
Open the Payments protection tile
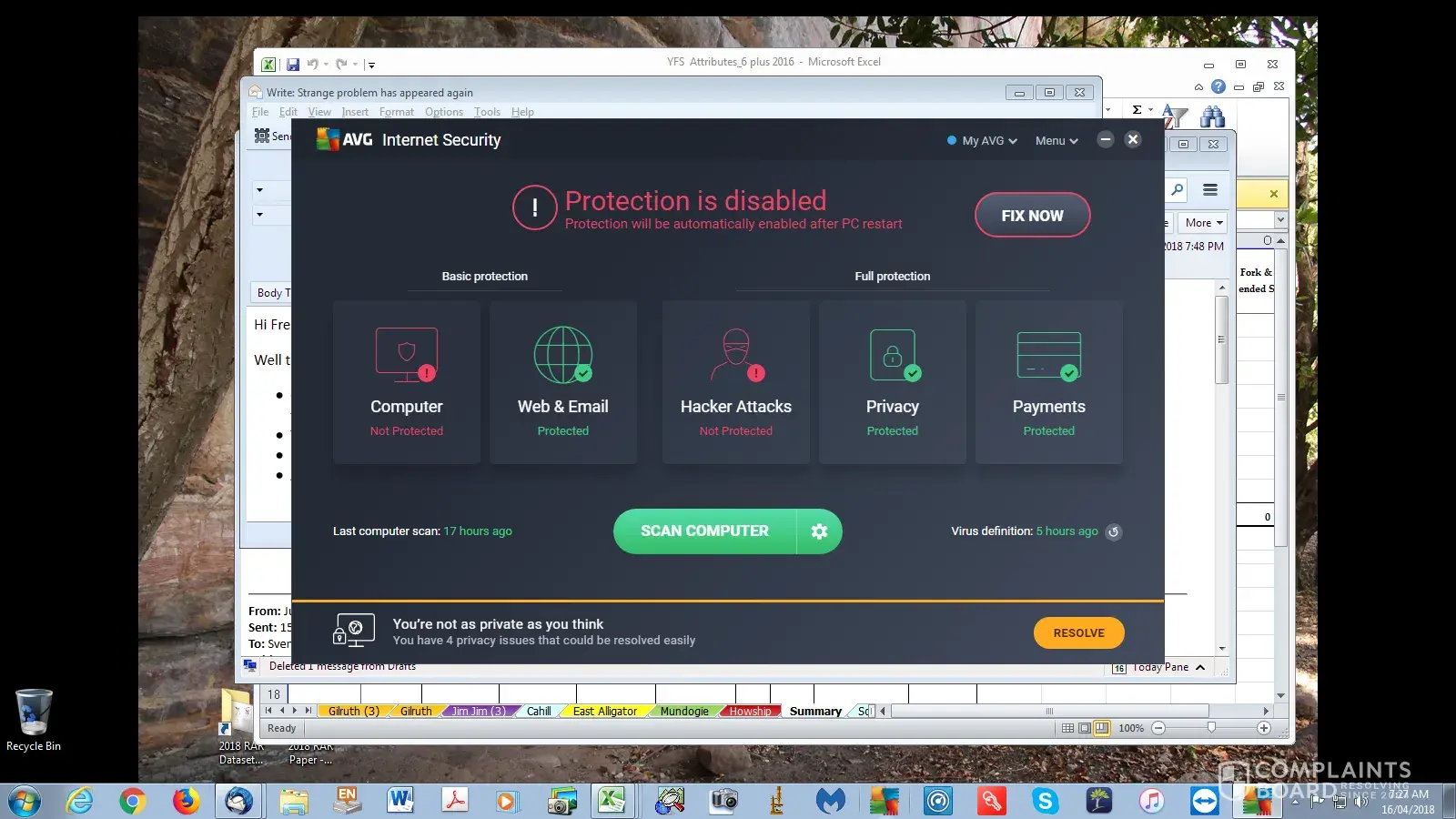click(x=1049, y=382)
